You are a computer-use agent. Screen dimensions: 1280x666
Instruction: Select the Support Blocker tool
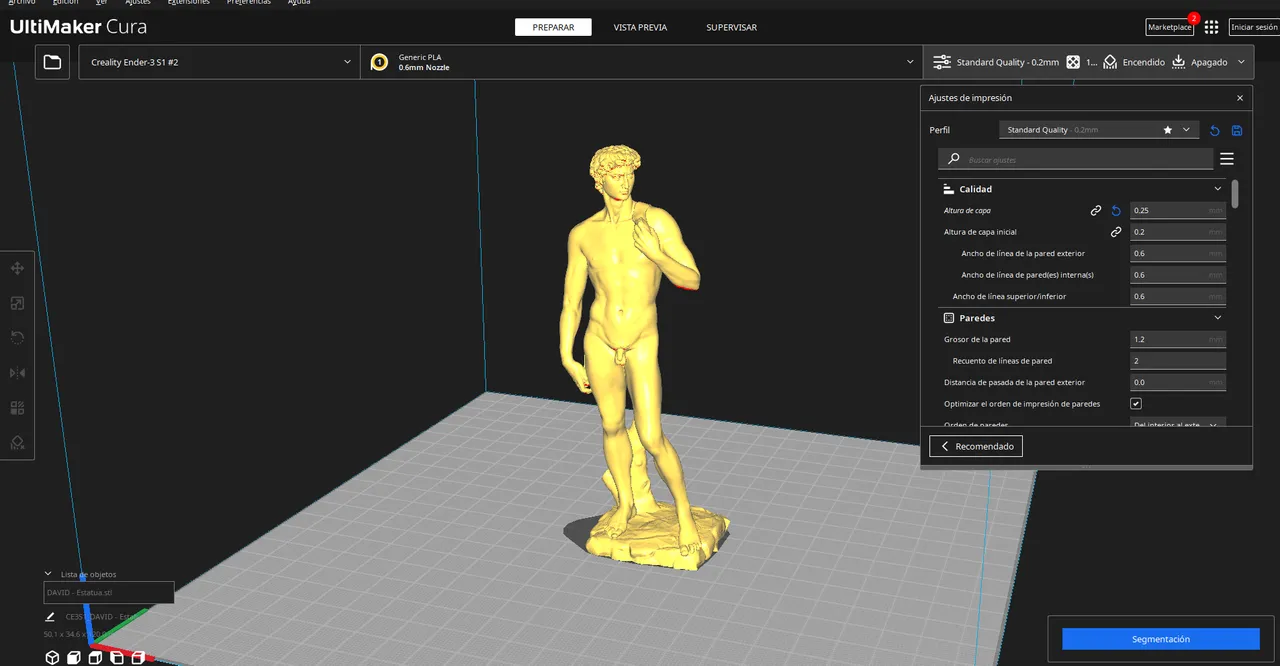(17, 442)
